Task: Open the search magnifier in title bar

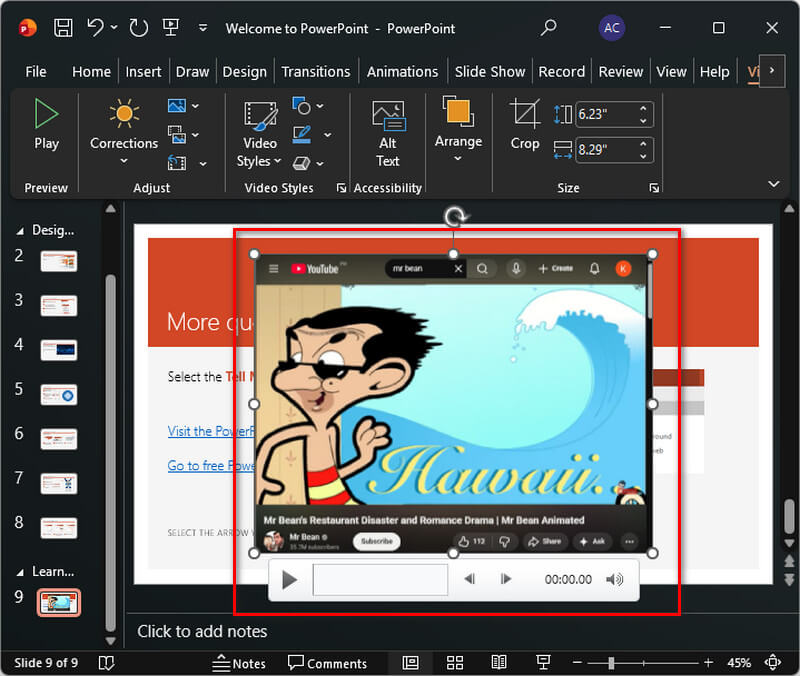Action: (x=548, y=28)
